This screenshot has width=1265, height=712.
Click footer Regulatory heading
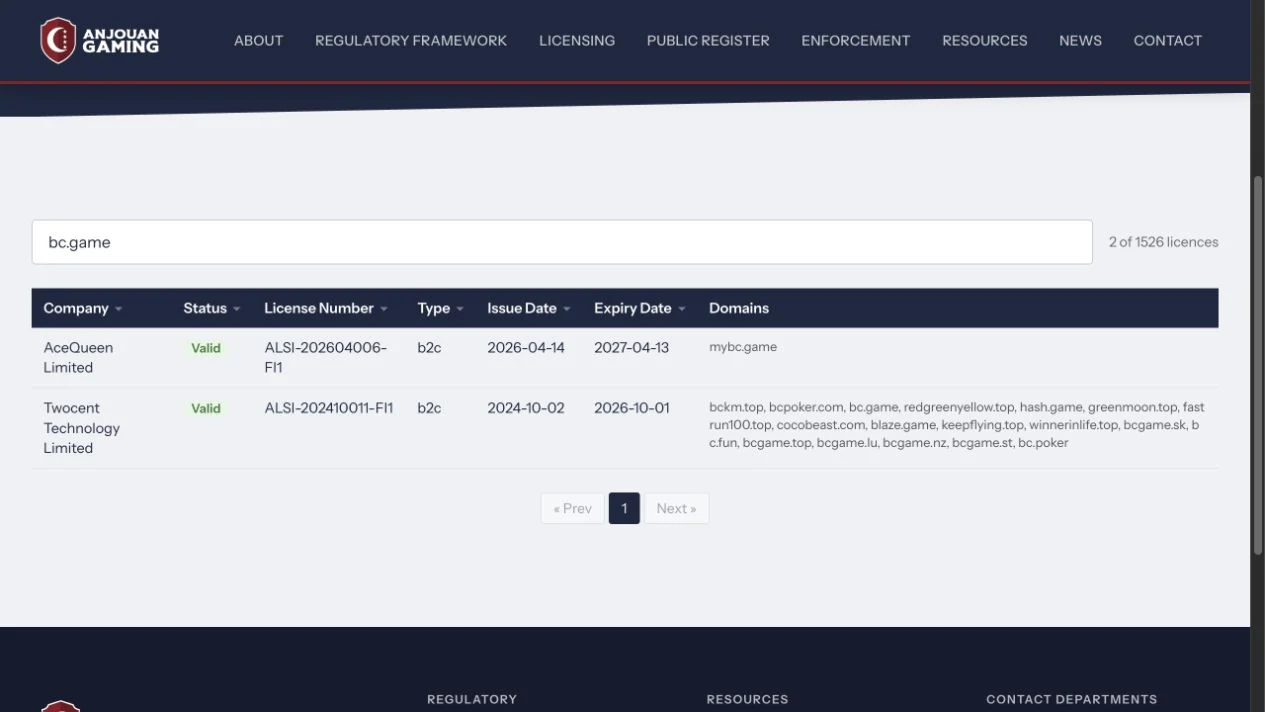pos(472,700)
